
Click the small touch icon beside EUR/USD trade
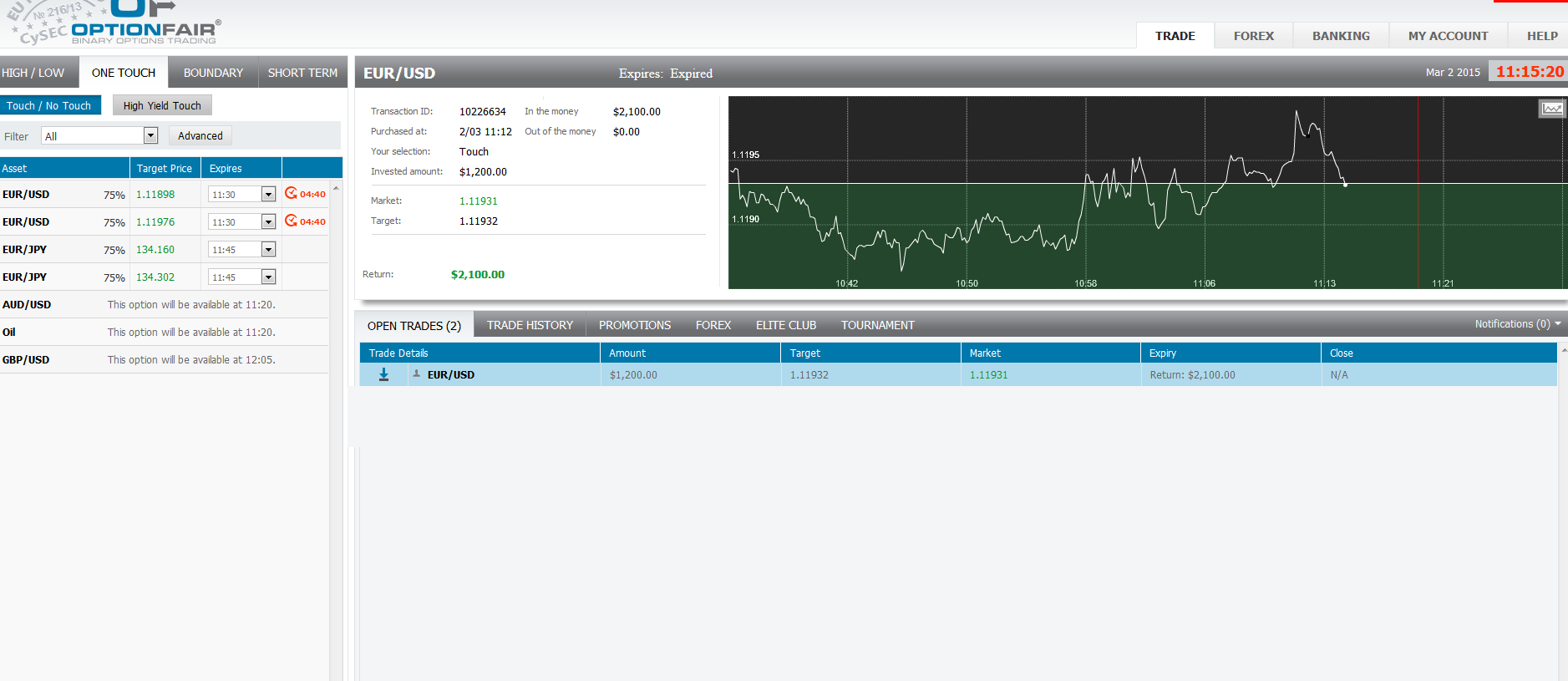(416, 374)
